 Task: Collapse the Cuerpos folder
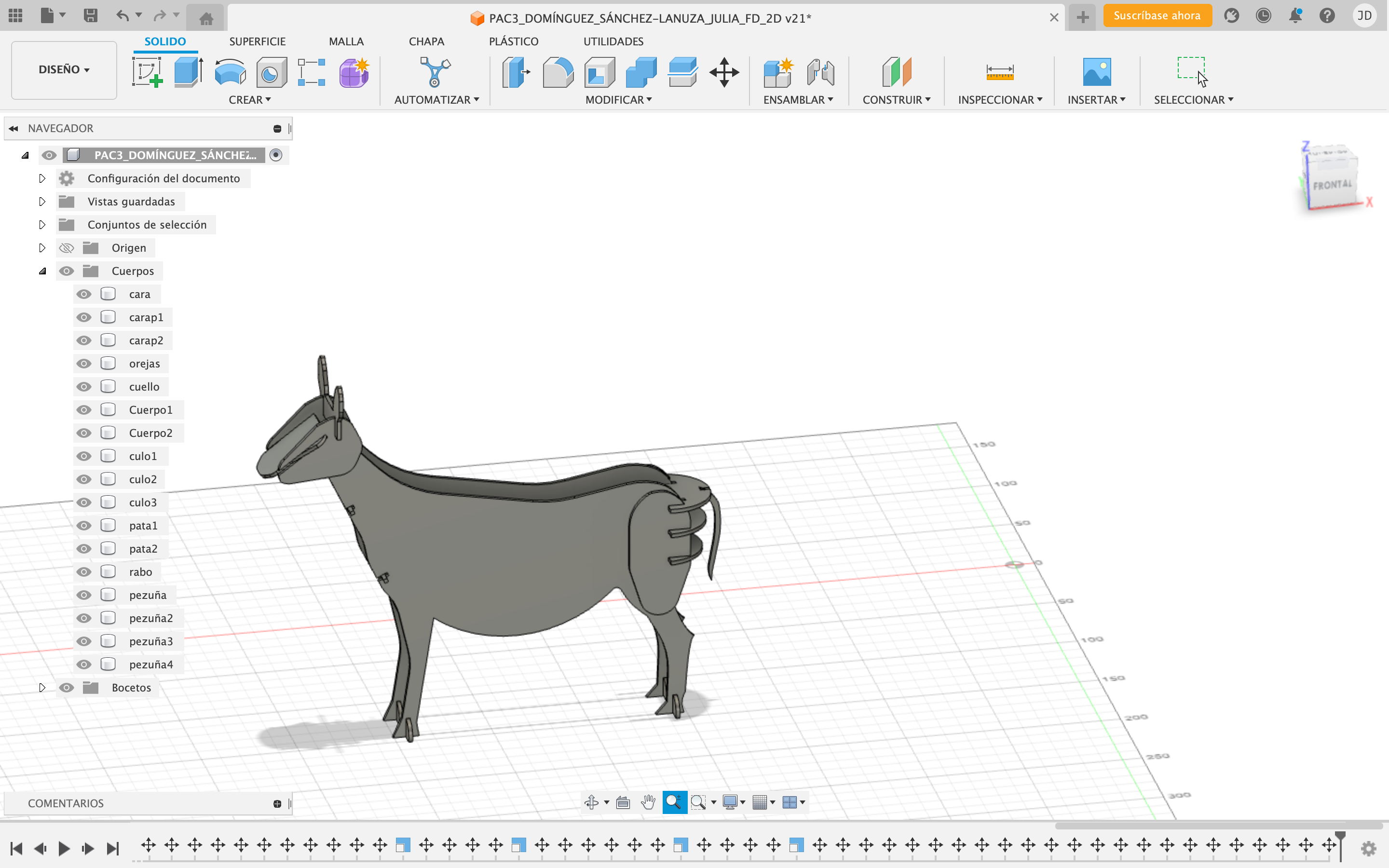(42, 271)
